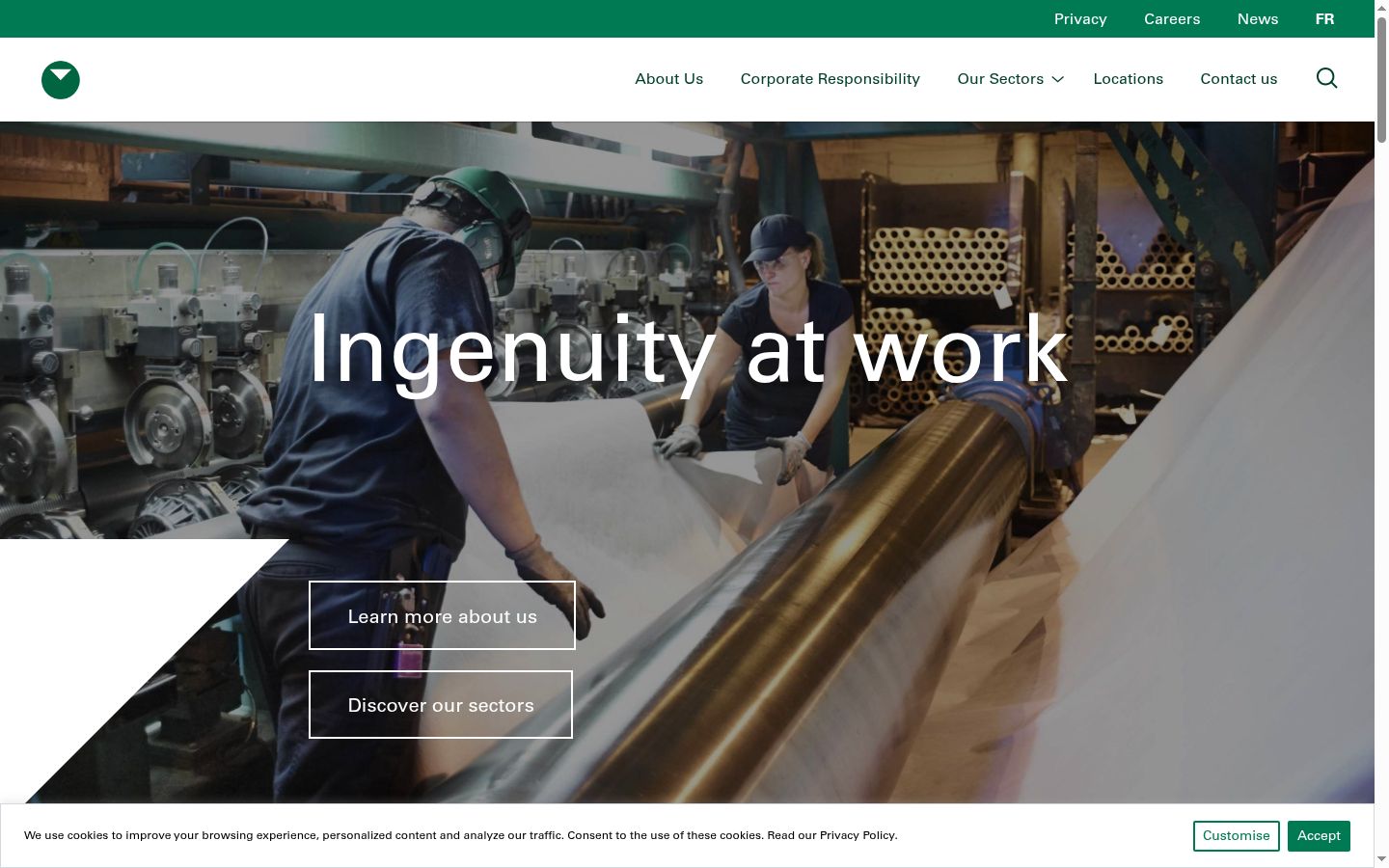Click Discover our sectors button
This screenshot has height=868, width=1389.
pyautogui.click(x=441, y=704)
